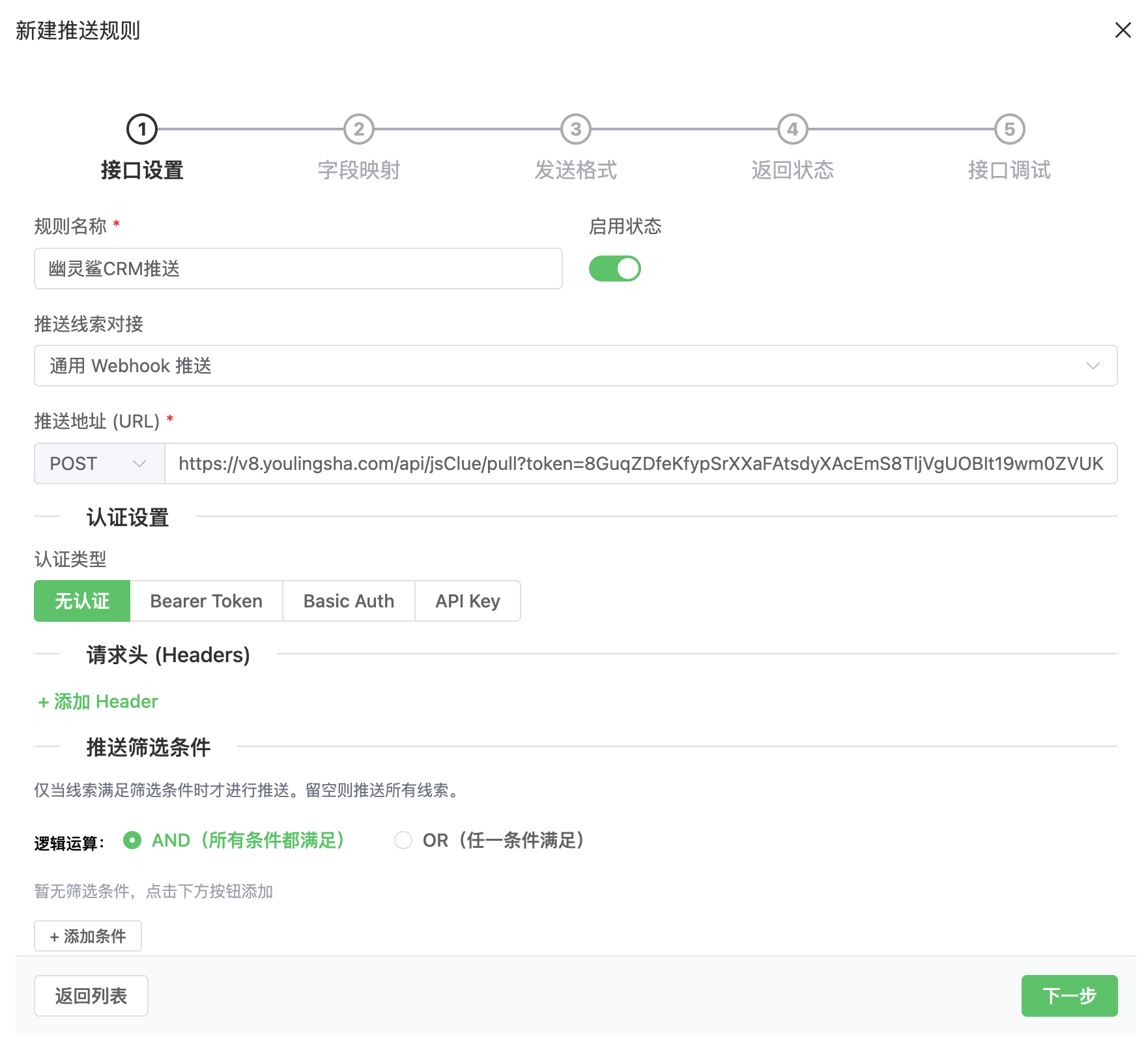Click step 4 circle icon 返回状态
This screenshot has height=1048, width=1148.
(792, 129)
